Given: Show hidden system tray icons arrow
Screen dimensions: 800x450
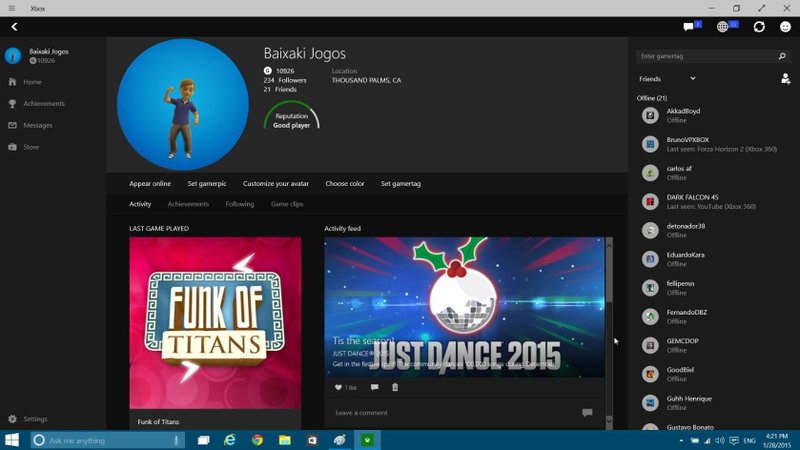Looking at the screenshot, I should click(681, 440).
